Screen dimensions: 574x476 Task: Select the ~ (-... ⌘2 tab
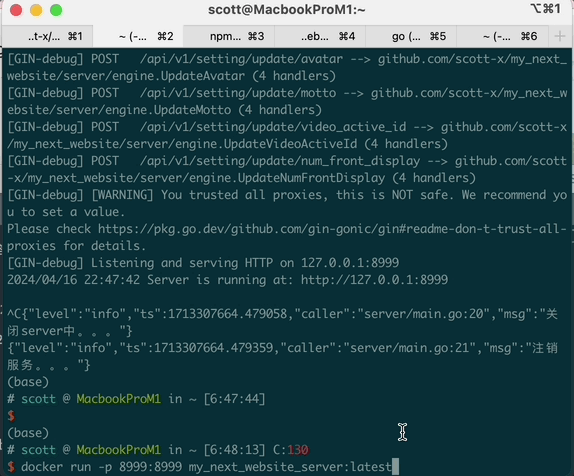click(x=138, y=36)
